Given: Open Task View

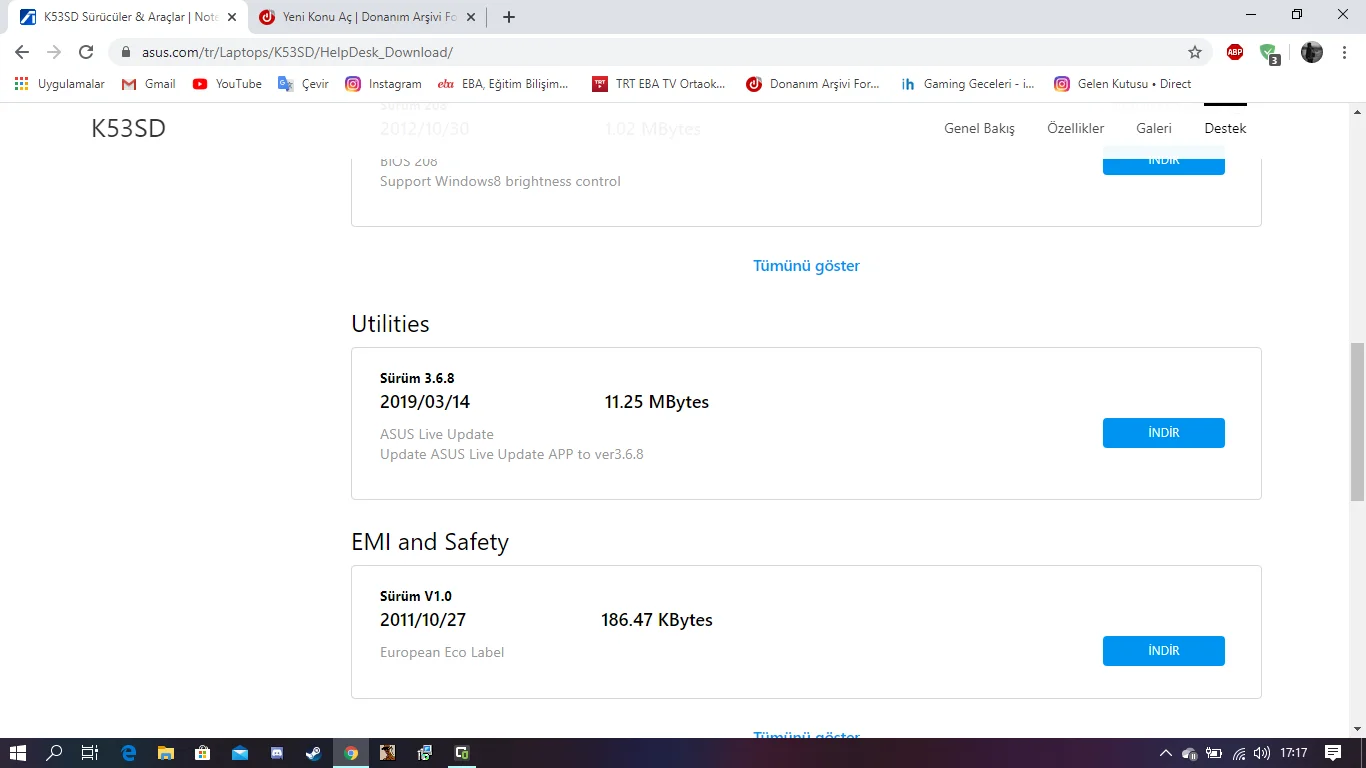Looking at the screenshot, I should pyautogui.click(x=90, y=753).
